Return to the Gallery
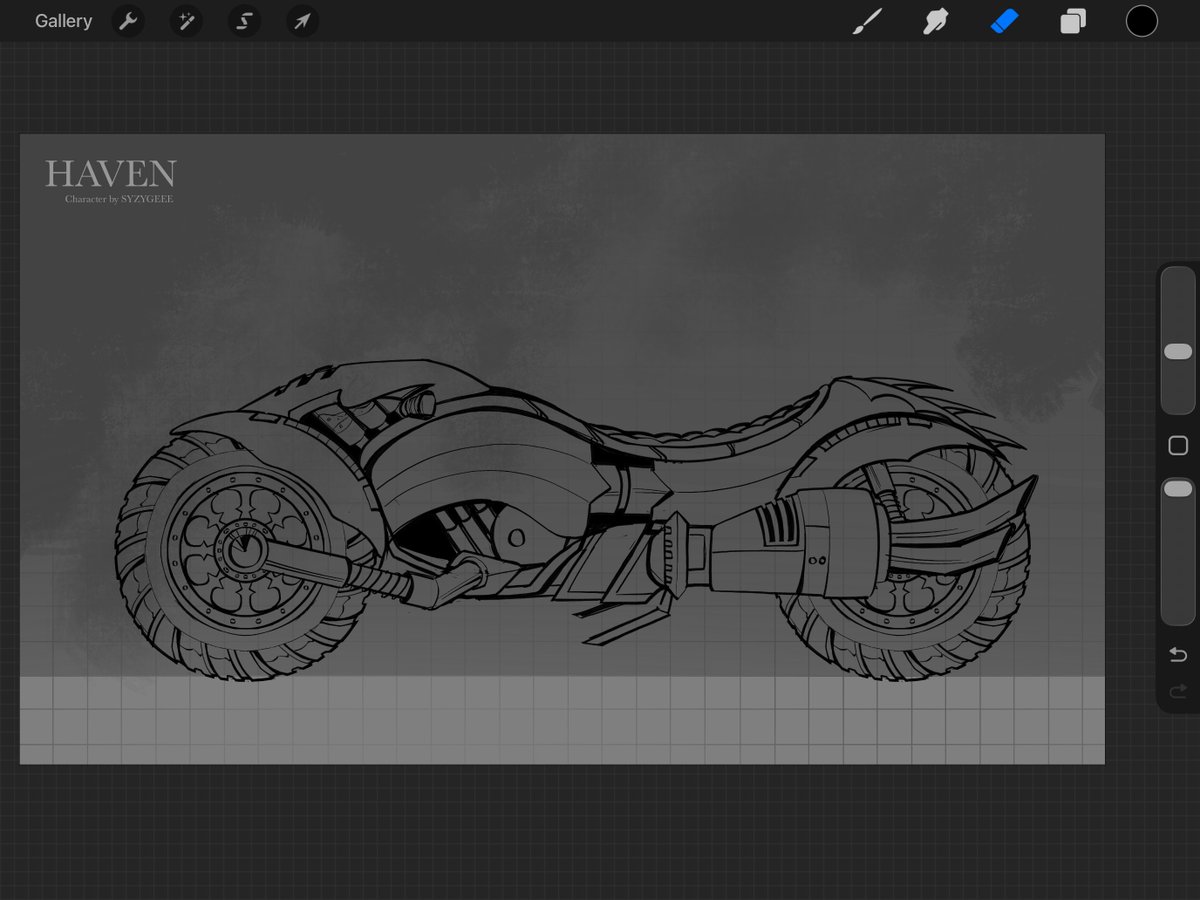The image size is (1200, 900). (x=63, y=21)
